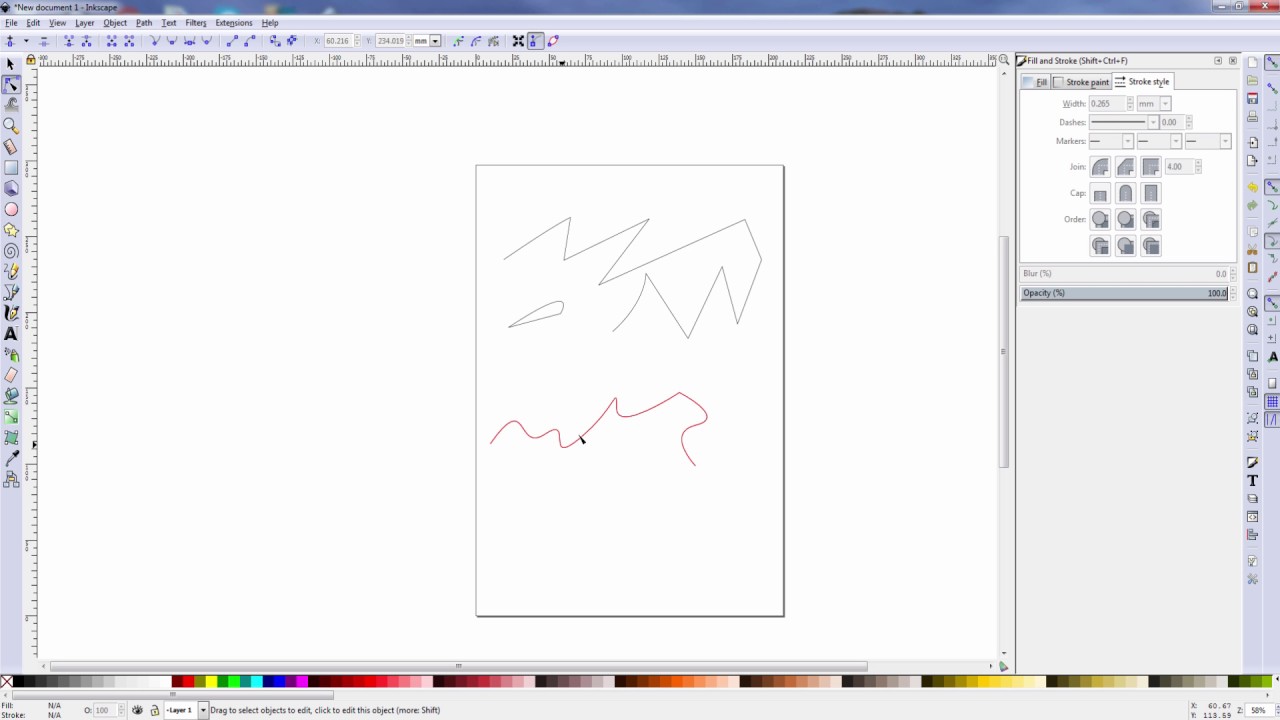Toggle show transformation handles for nodes
This screenshot has height=720, width=1280.
coord(519,41)
